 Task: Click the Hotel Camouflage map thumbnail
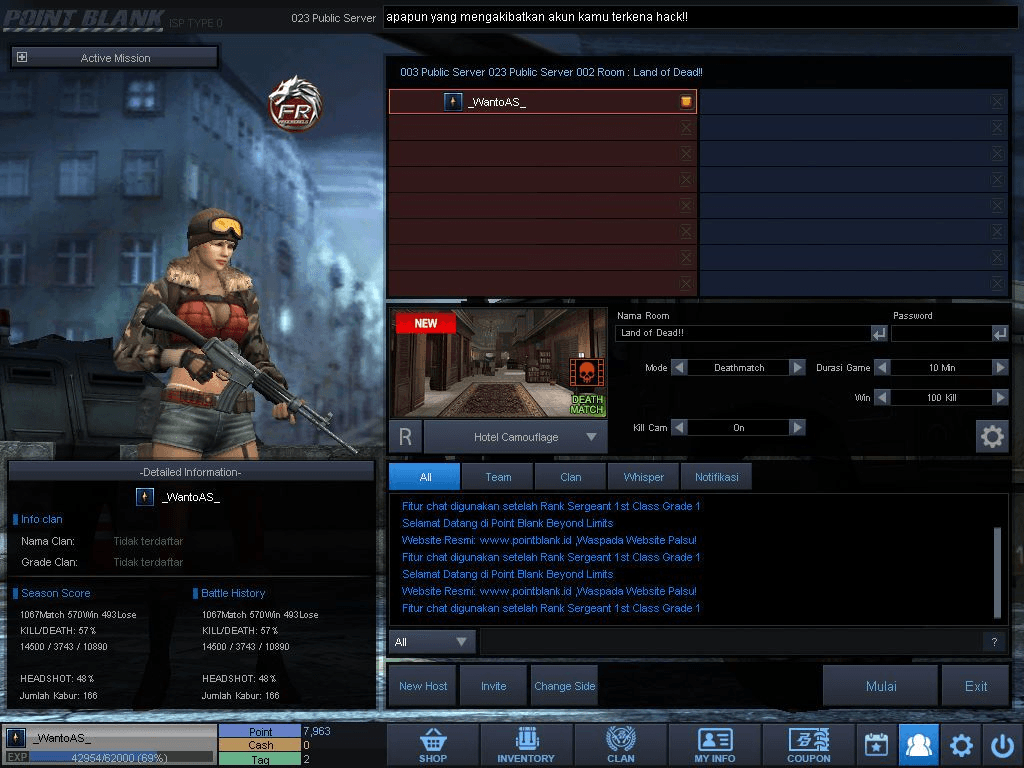(498, 363)
